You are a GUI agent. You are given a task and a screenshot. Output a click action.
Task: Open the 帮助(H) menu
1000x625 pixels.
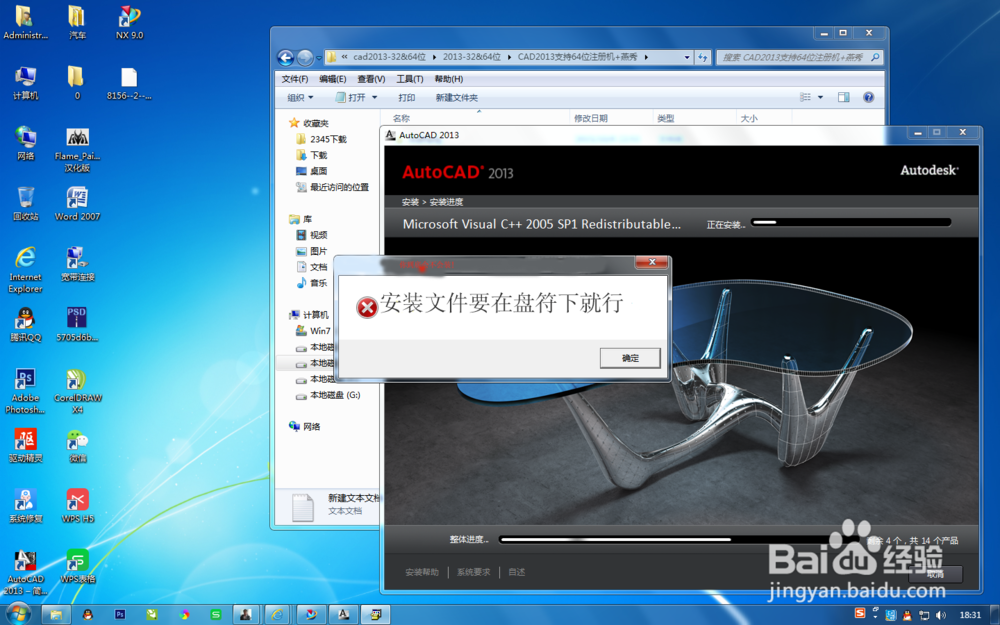[448, 79]
